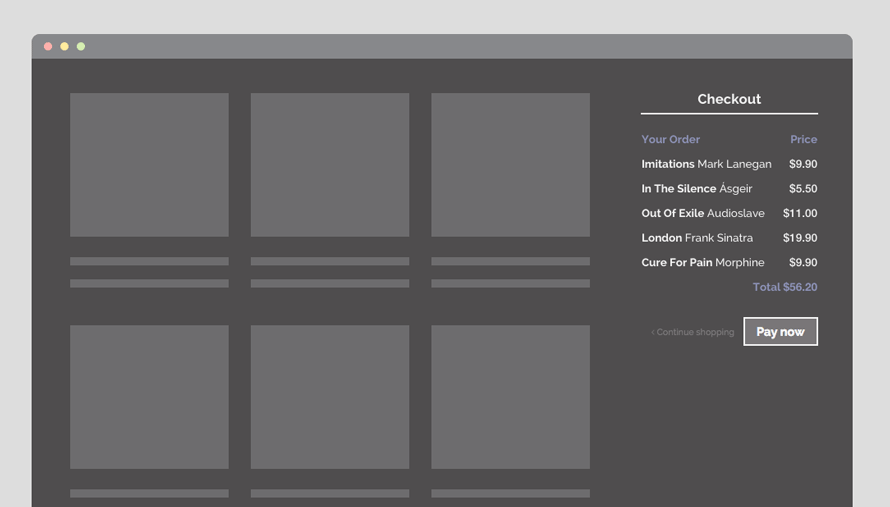This screenshot has height=507, width=890.
Task: Select Cure For Pain by Morphine
Action: (702, 263)
